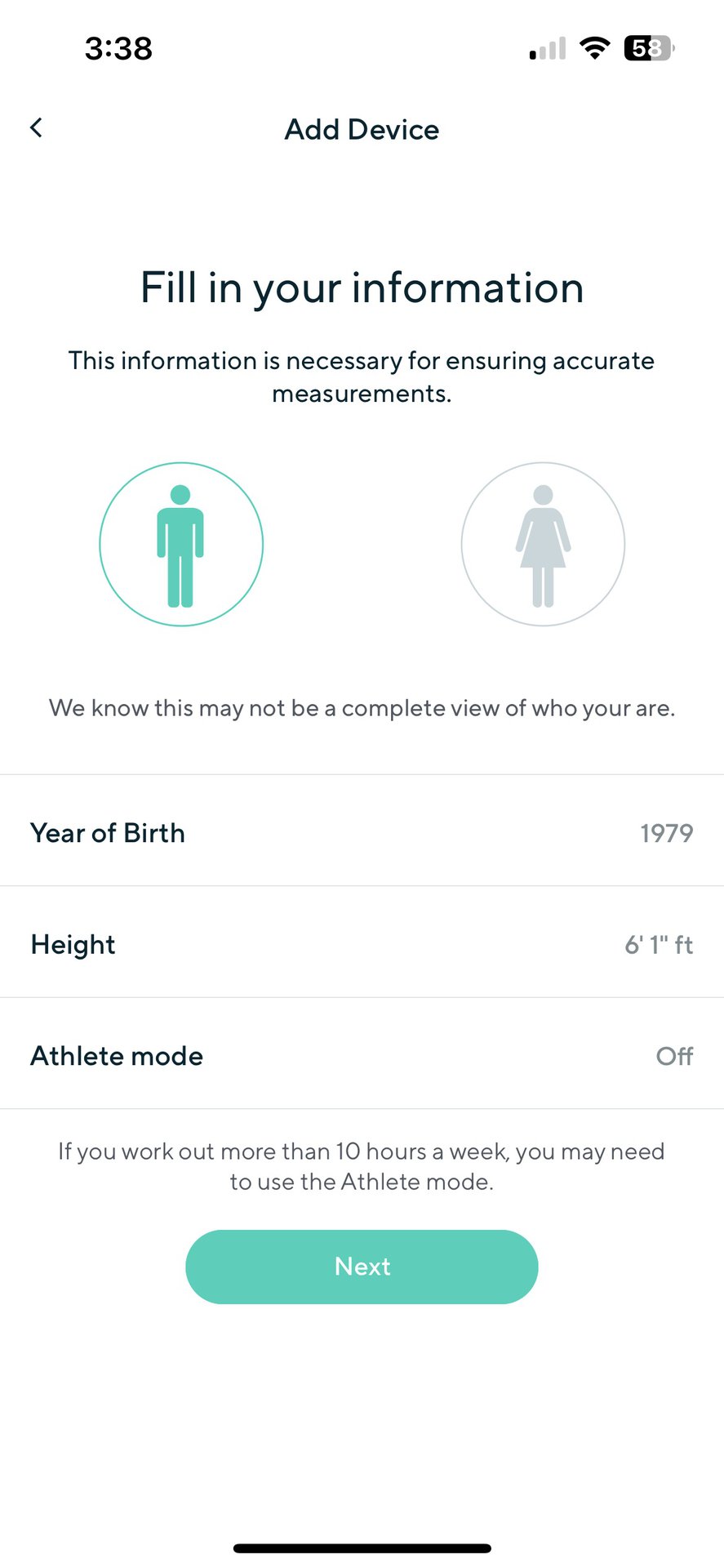
Task: Tap the 3:38 clock in status bar
Action: 118,49
